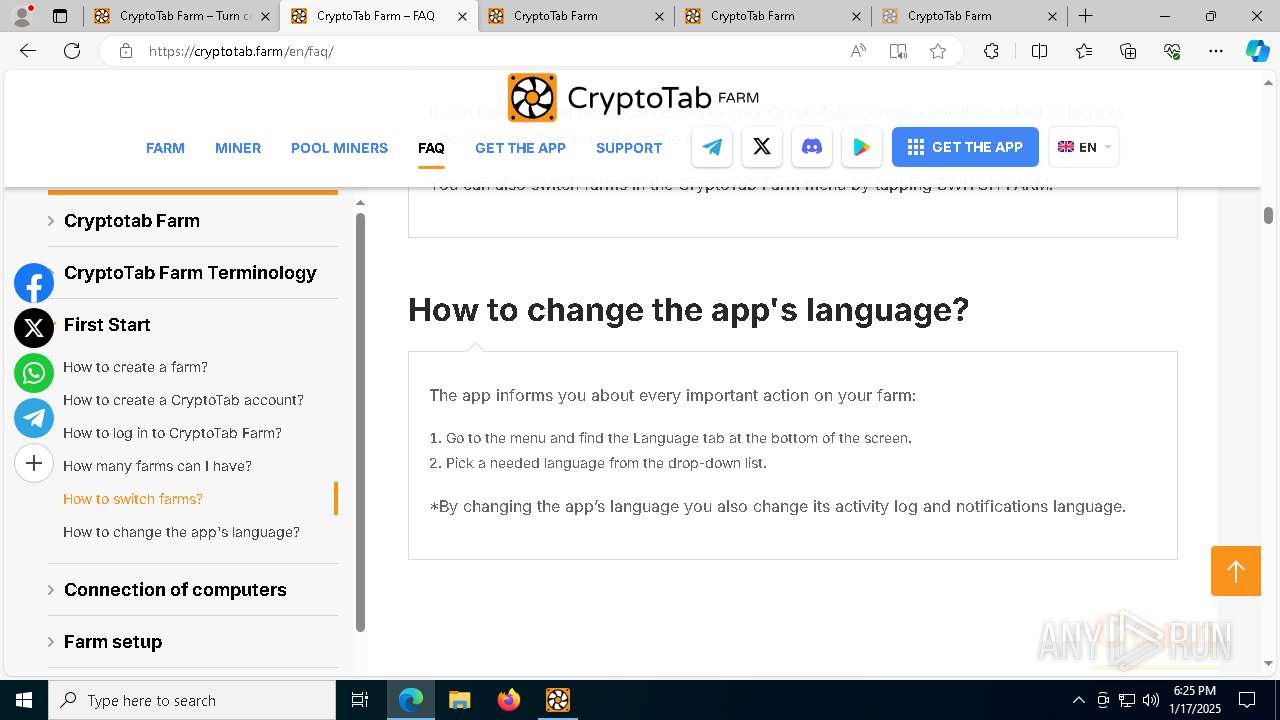Refresh the page
This screenshot has height=720, width=1280.
pos(72,51)
